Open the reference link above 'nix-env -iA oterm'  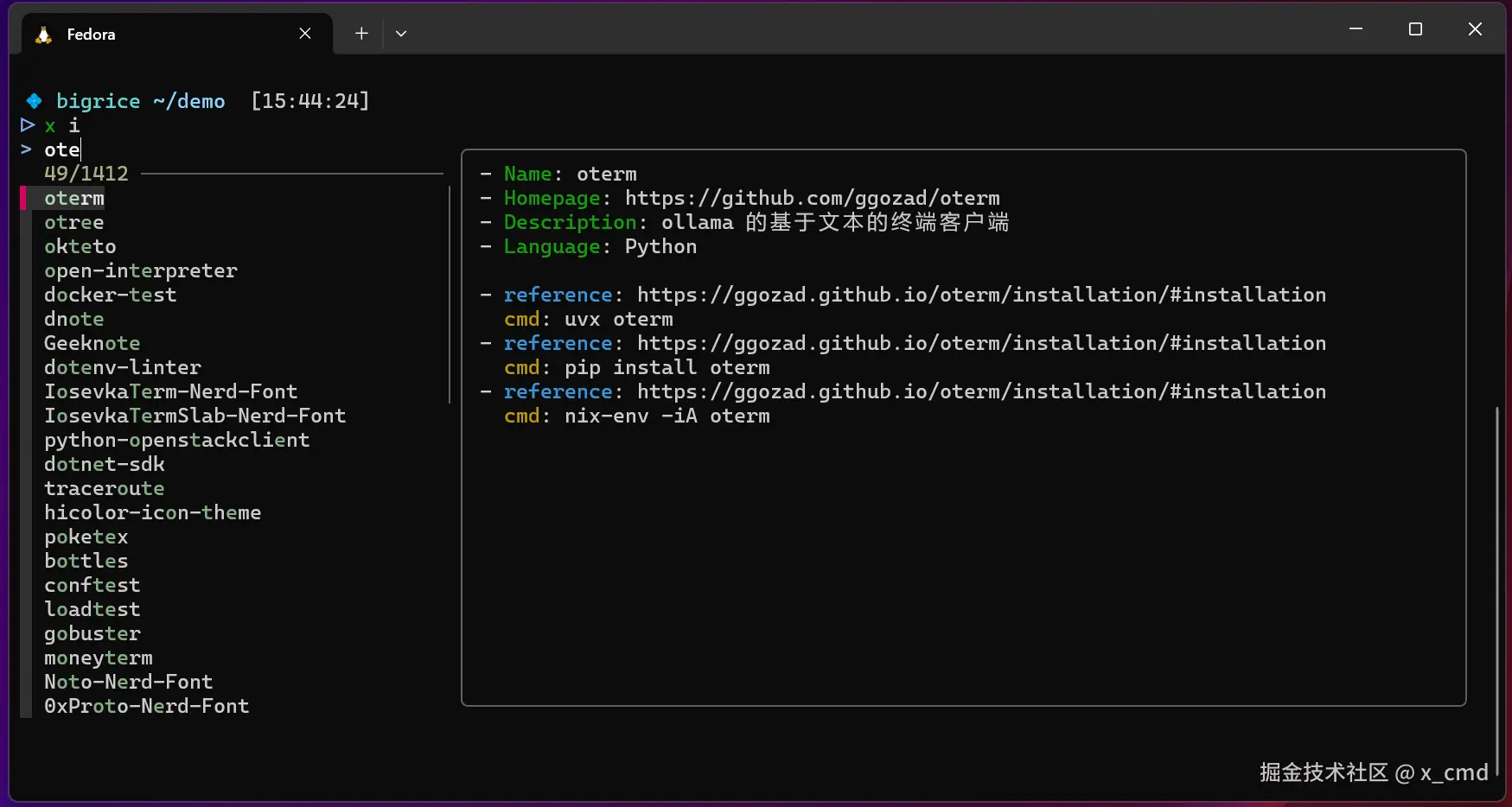[x=982, y=391]
